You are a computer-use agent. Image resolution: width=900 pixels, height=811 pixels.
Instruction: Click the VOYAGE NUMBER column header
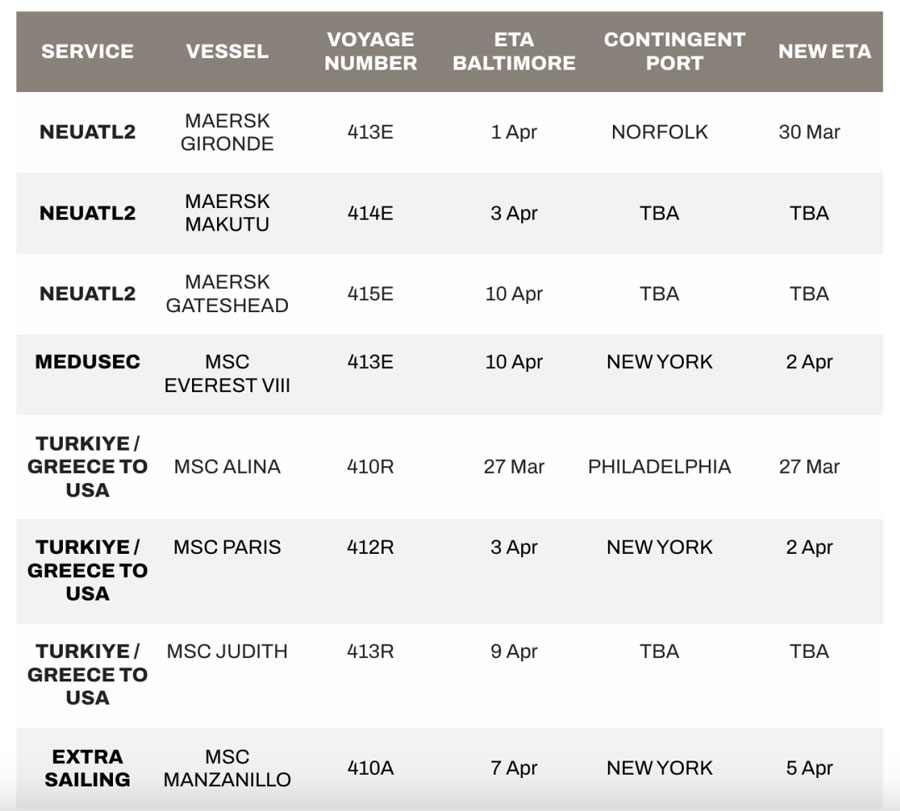pos(371,51)
